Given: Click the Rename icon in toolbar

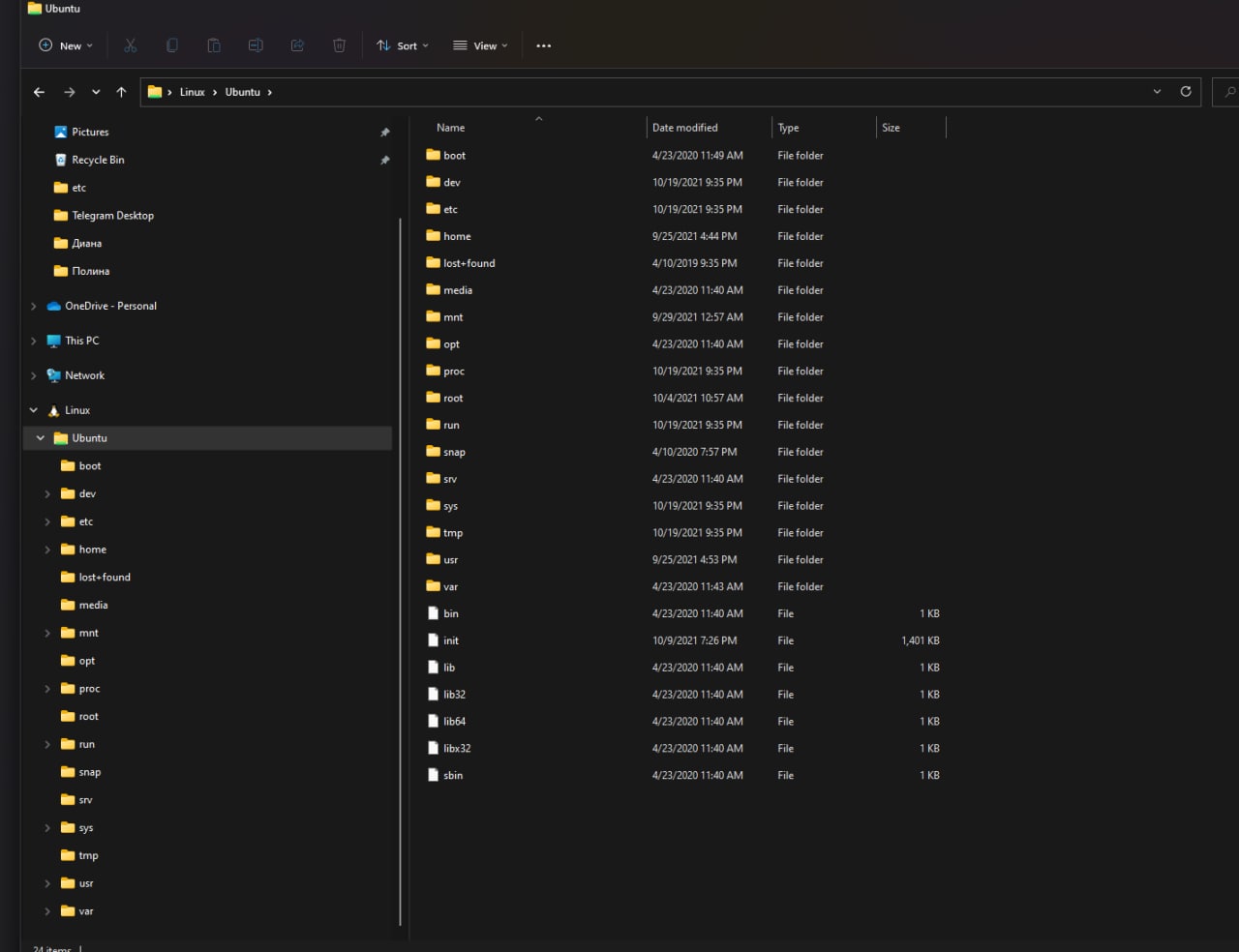Looking at the screenshot, I should point(256,45).
